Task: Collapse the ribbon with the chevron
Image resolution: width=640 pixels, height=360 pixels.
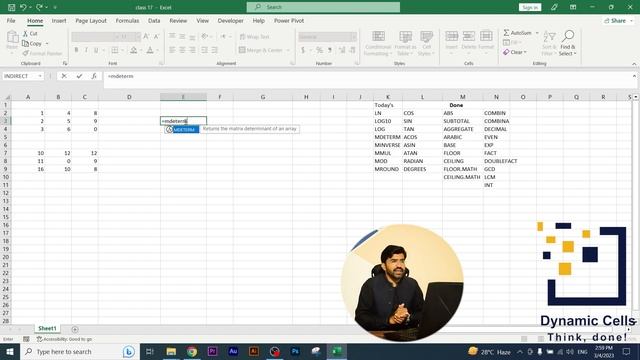Action: (634, 64)
